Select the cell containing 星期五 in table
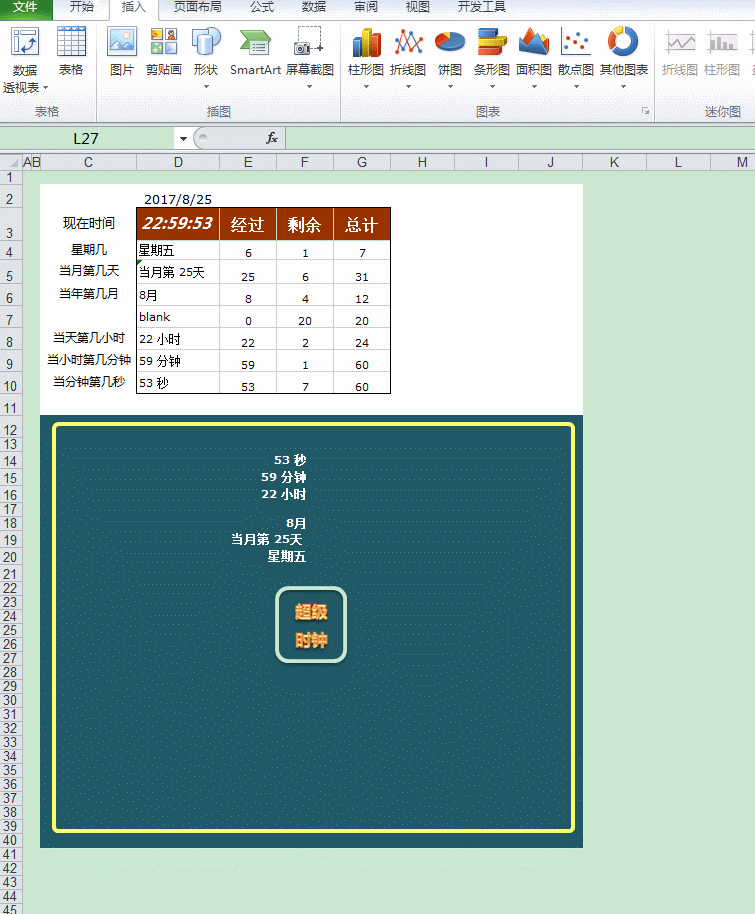Viewport: 755px width, 914px height. [x=178, y=250]
